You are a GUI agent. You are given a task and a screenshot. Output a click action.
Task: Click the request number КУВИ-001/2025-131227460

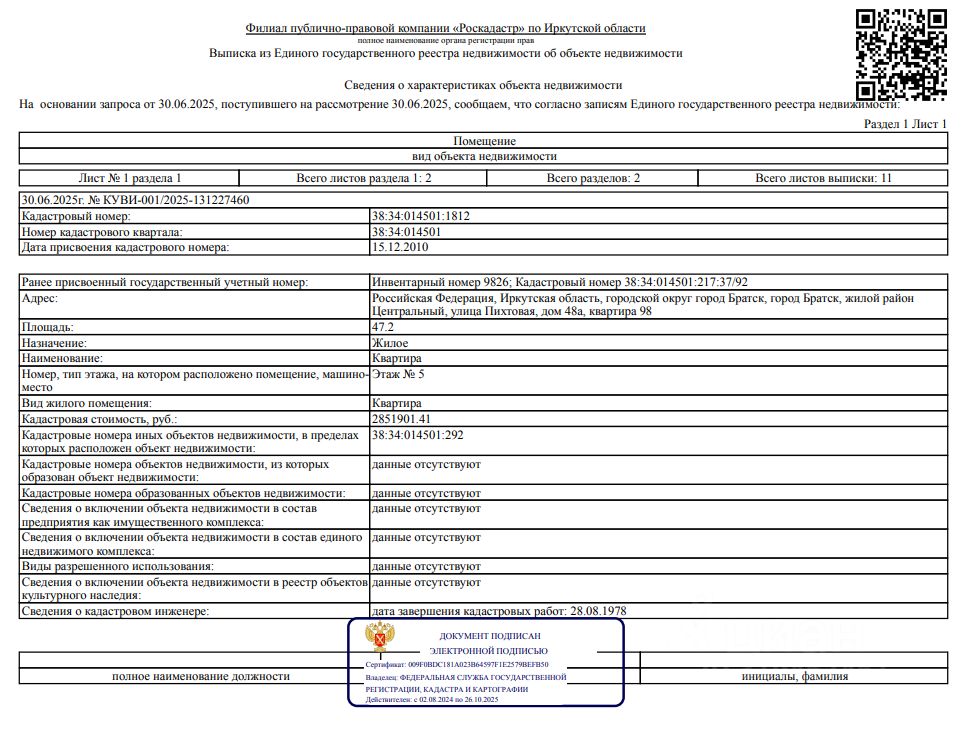[x=176, y=200]
